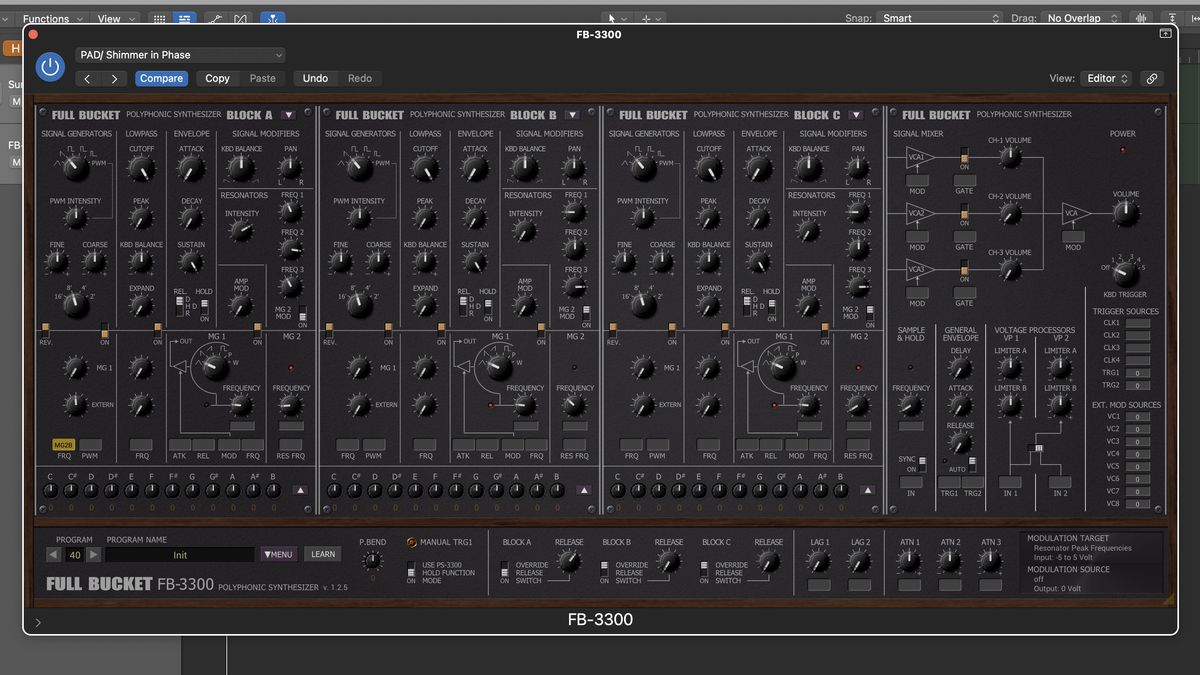Go to the previous preset arrow
This screenshot has height=675, width=1200.
(x=88, y=78)
